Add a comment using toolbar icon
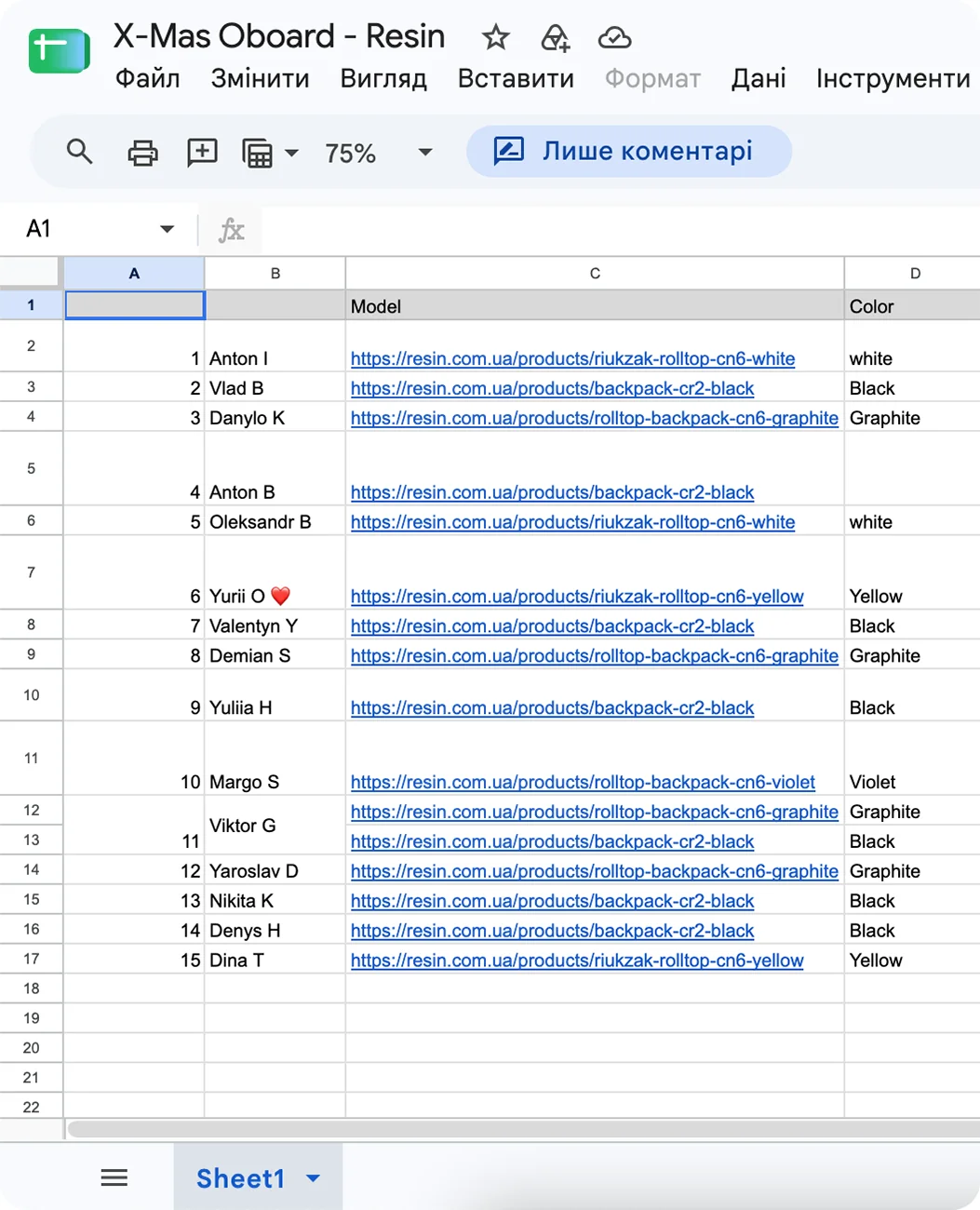 [x=202, y=152]
